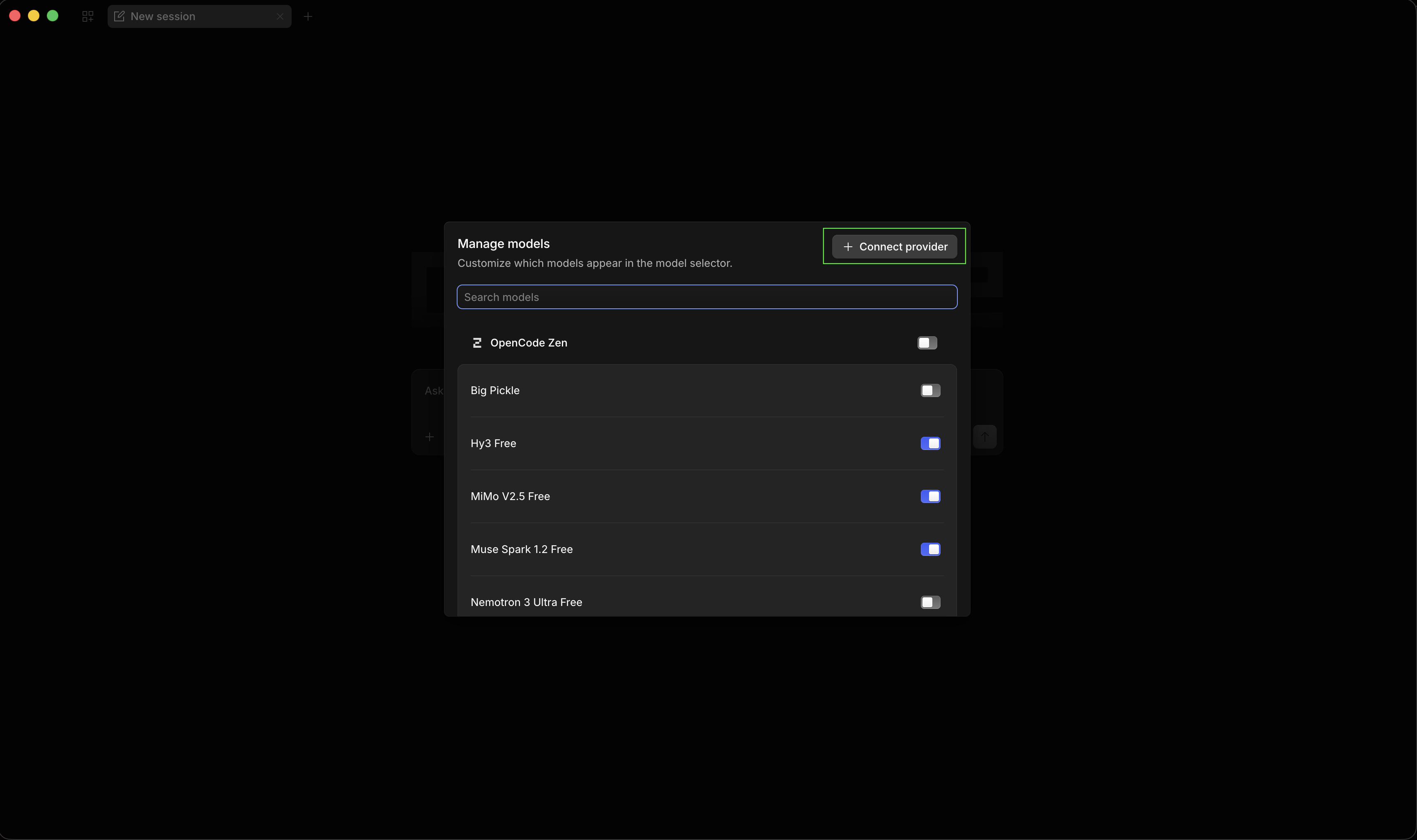Toggle the OpenCode Zen provider switch
This screenshot has height=840, width=1417.
click(927, 342)
